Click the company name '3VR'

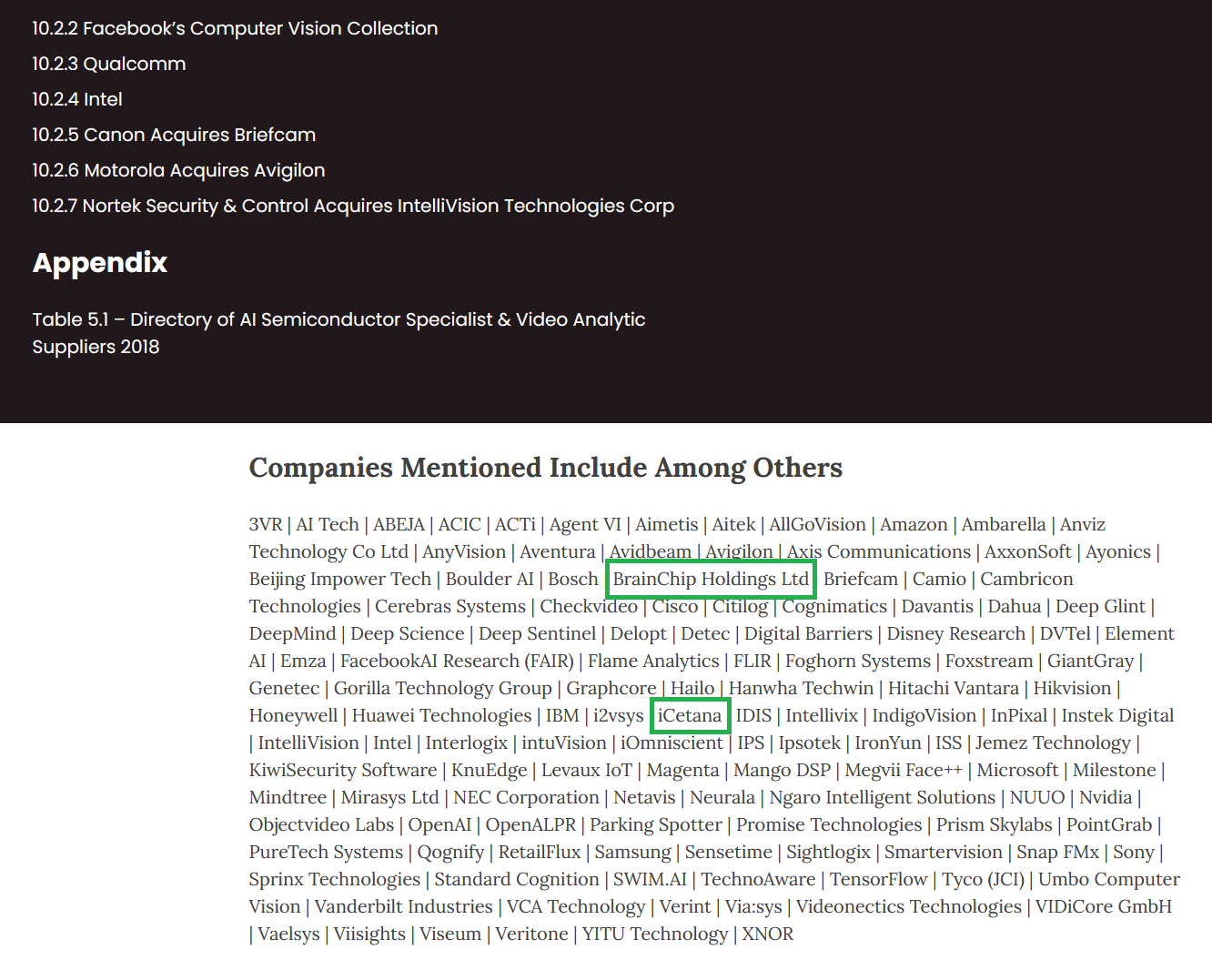tap(266, 525)
